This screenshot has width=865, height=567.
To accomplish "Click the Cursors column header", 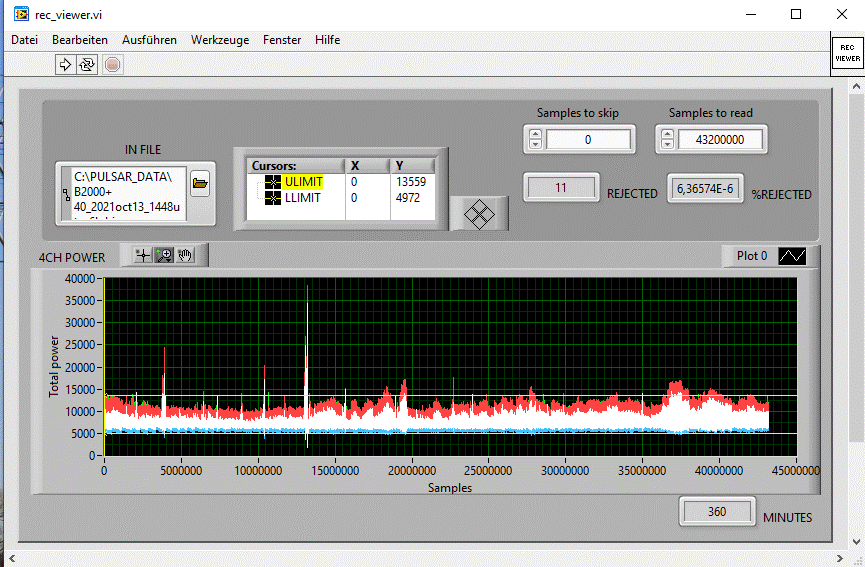I will click(296, 165).
